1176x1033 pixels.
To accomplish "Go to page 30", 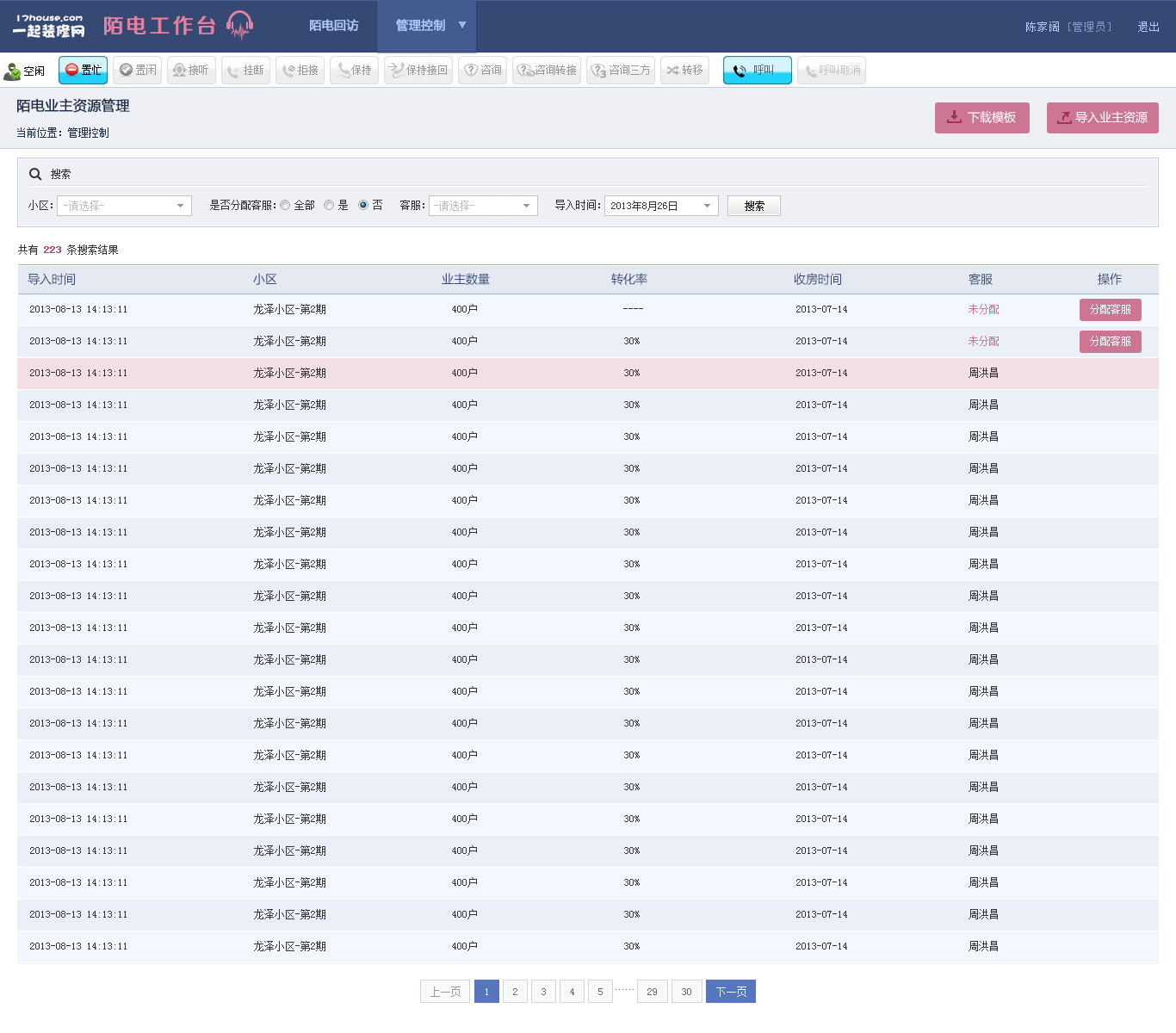I will (686, 992).
